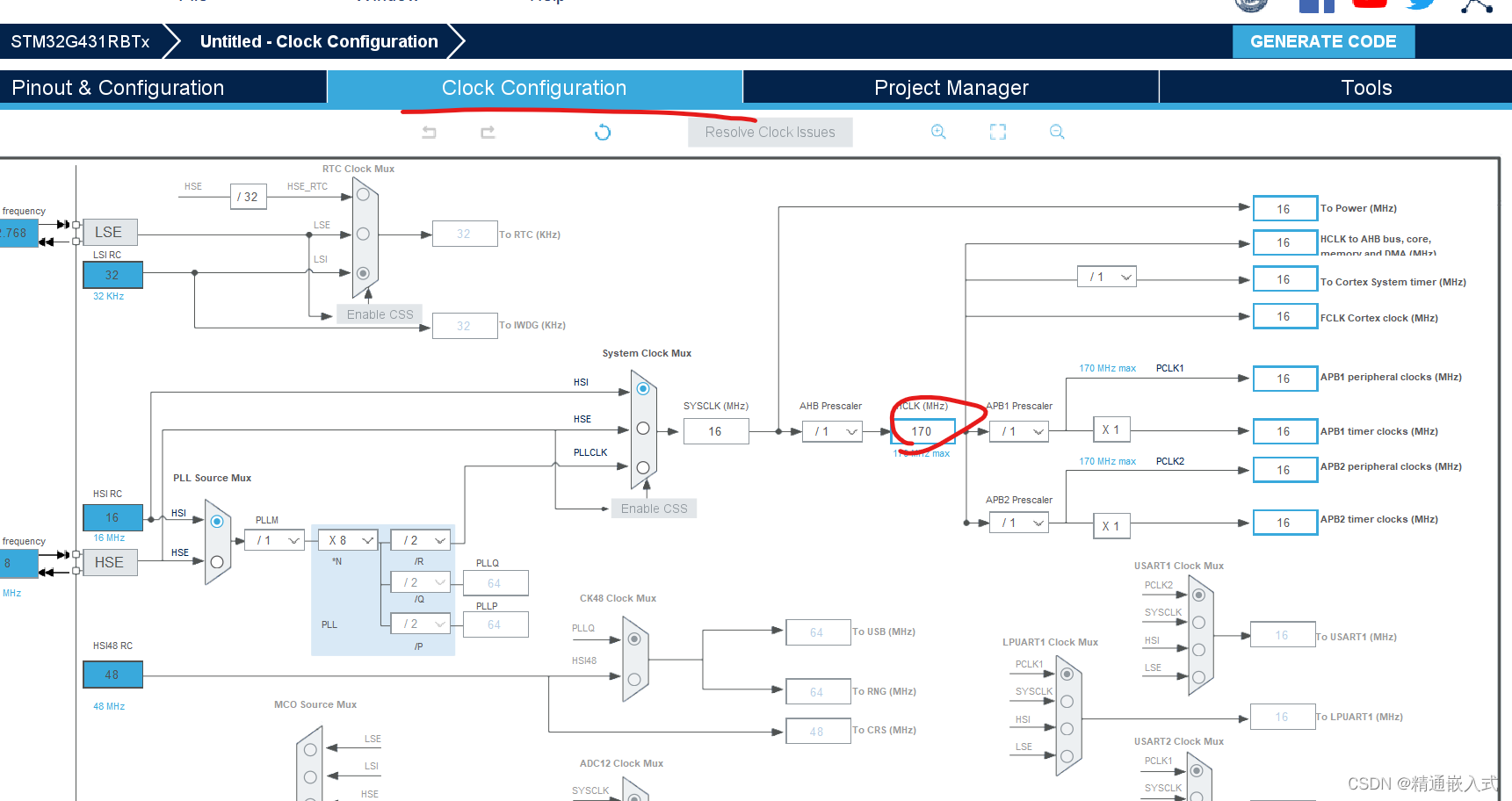Click Resolve Clock Issues button
The width and height of the screenshot is (1512, 801).
[770, 132]
